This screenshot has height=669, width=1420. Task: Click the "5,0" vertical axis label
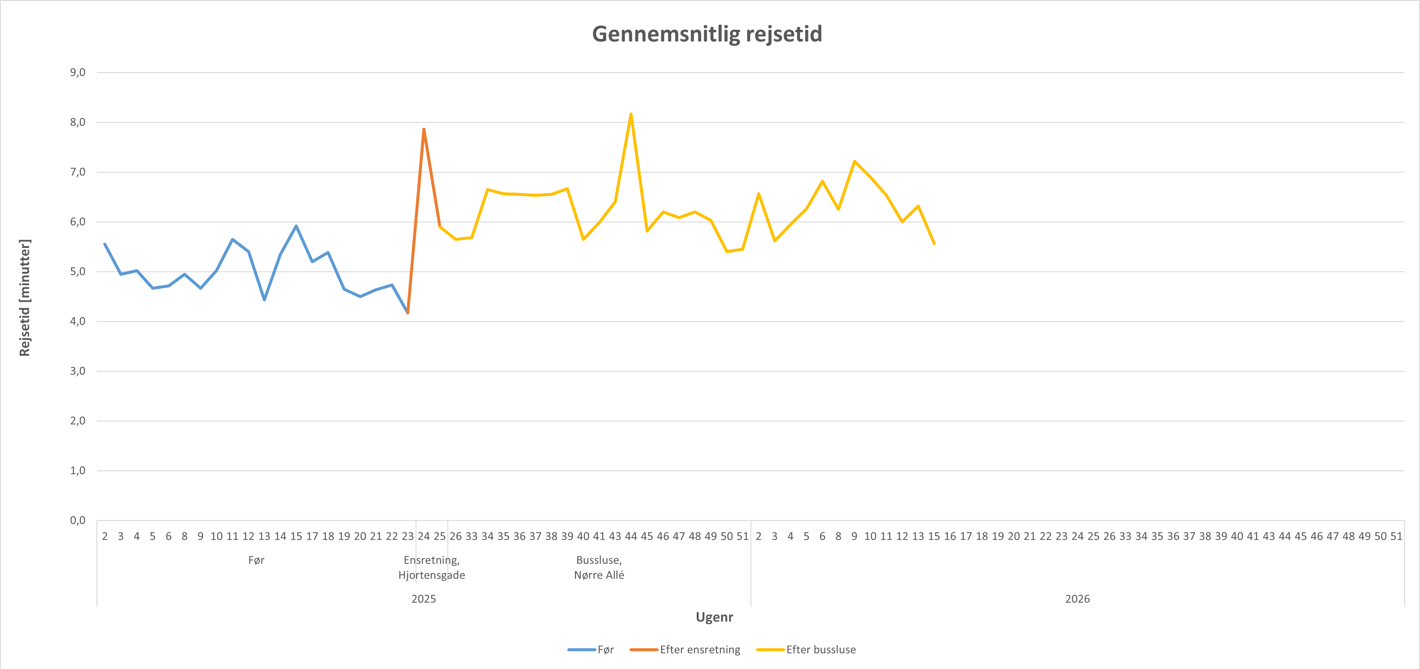[77, 272]
